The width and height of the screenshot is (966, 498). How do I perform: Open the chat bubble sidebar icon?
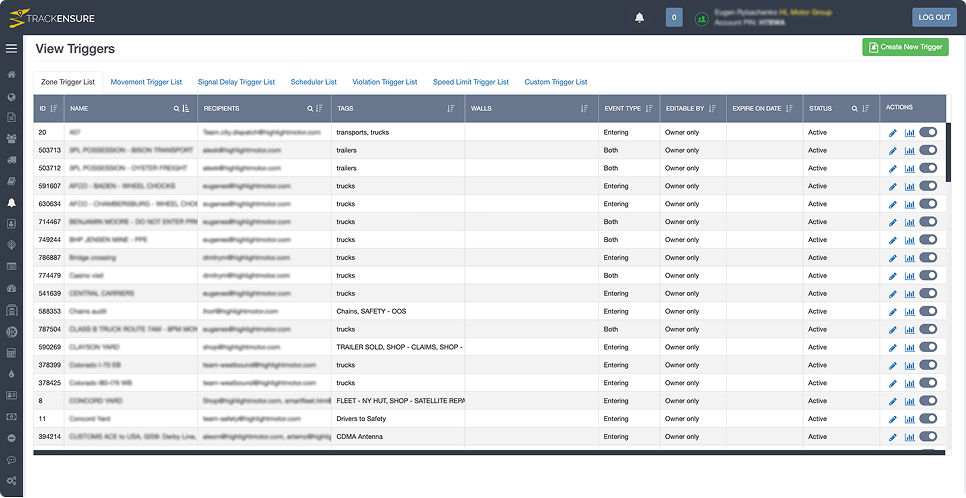pos(11,460)
